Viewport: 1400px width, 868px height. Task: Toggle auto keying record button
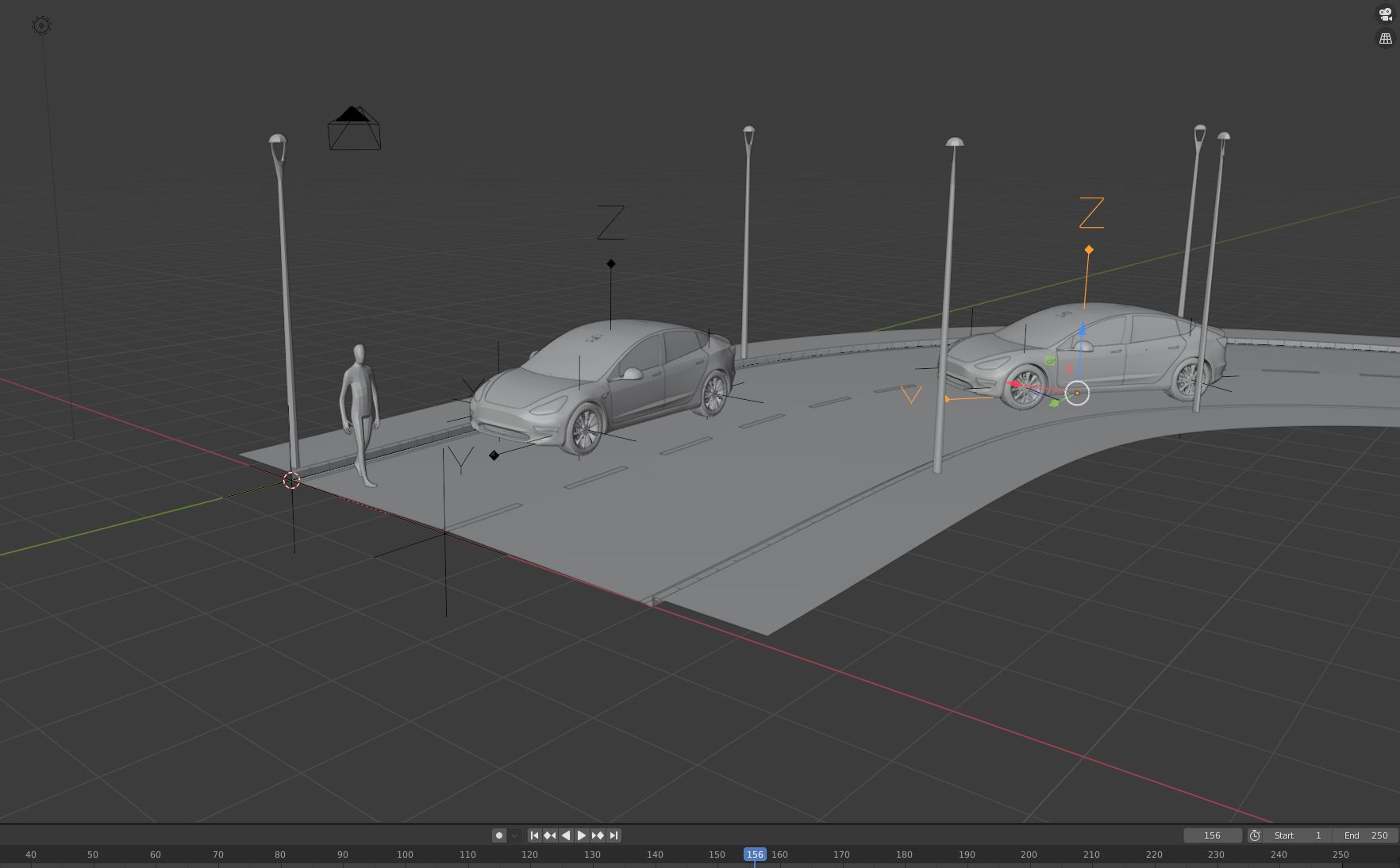(x=499, y=835)
